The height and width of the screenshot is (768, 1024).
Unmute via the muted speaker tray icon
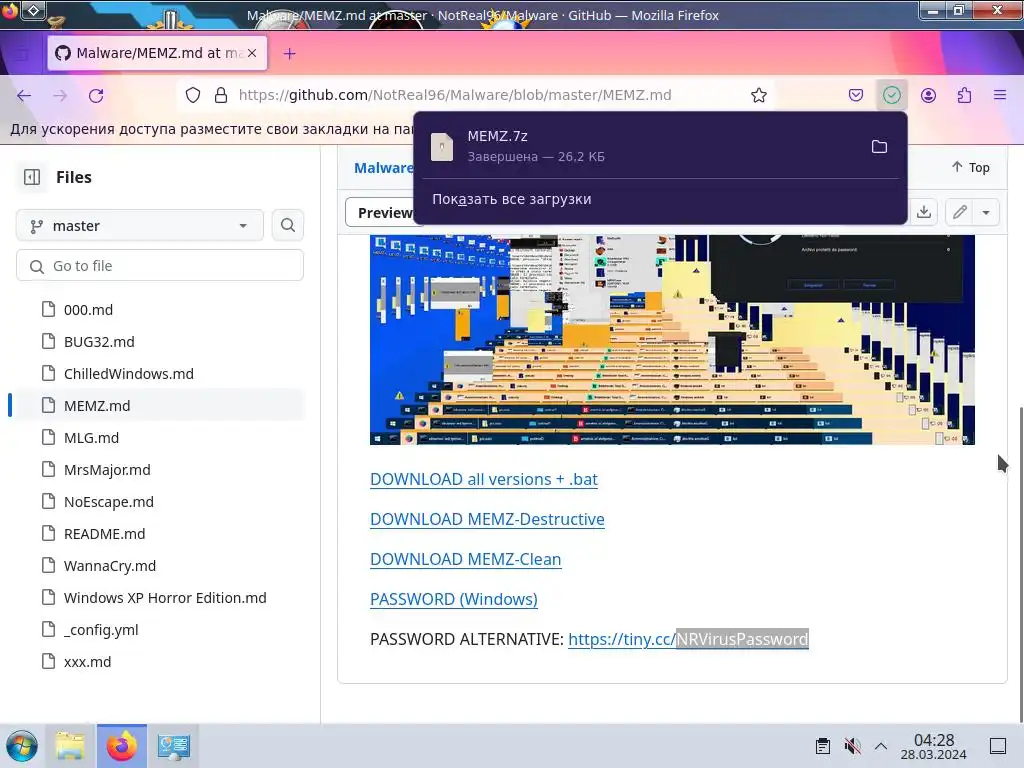(852, 746)
